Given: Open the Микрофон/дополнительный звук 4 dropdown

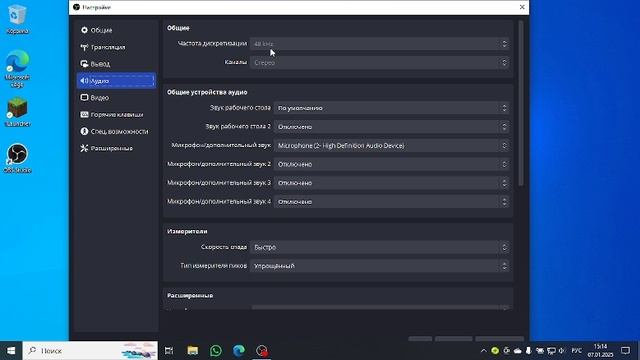Looking at the screenshot, I should tap(391, 202).
